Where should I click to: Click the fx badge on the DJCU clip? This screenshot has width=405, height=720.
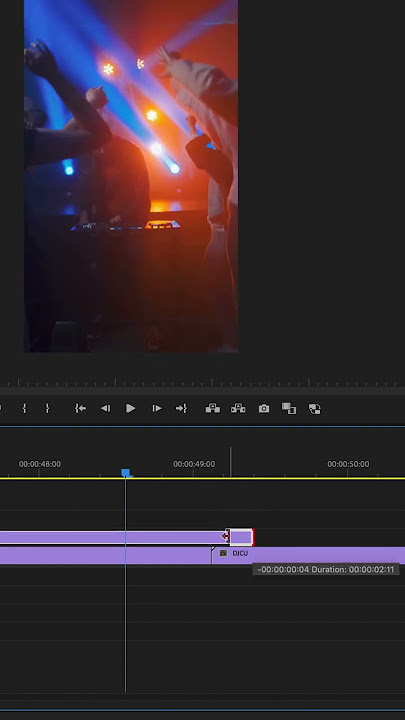(x=223, y=553)
